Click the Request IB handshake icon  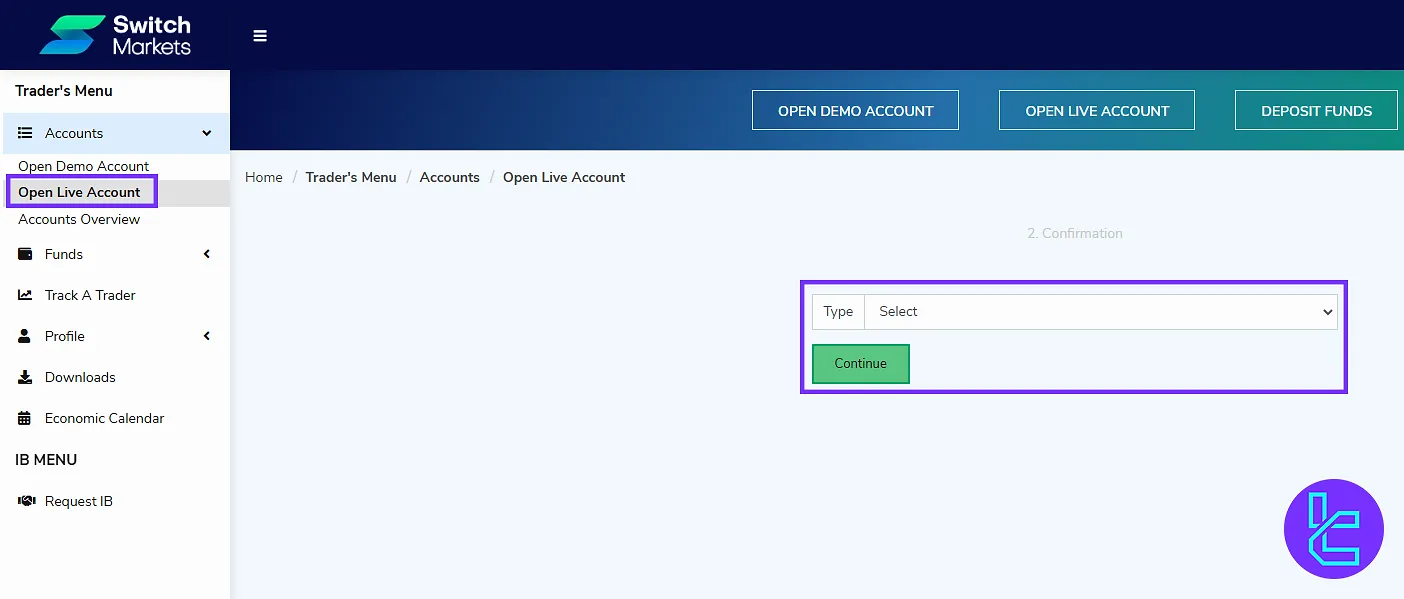(x=27, y=501)
